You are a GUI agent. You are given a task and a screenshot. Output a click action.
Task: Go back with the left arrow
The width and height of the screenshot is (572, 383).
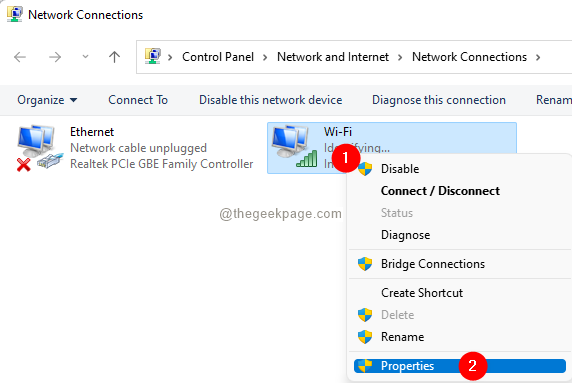pos(20,57)
